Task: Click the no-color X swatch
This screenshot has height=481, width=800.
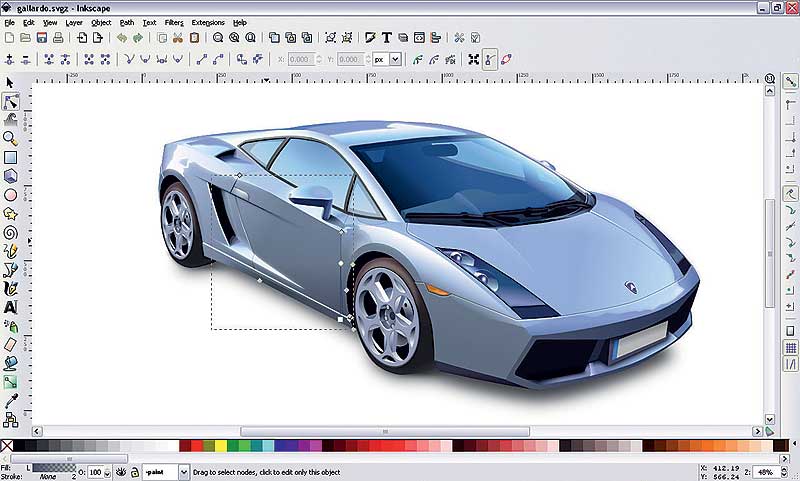Action: pos(7,446)
